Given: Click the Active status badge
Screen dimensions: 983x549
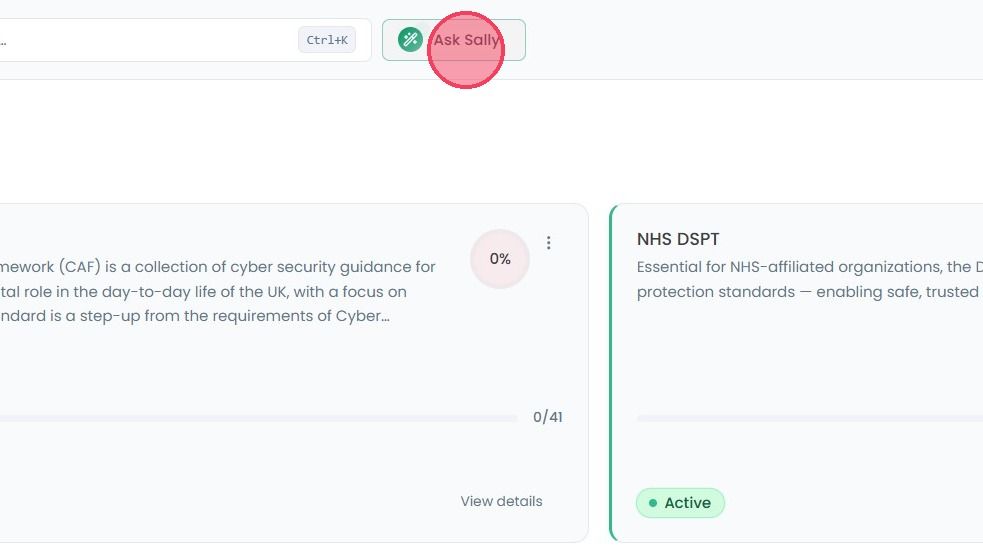Looking at the screenshot, I should click(680, 503).
